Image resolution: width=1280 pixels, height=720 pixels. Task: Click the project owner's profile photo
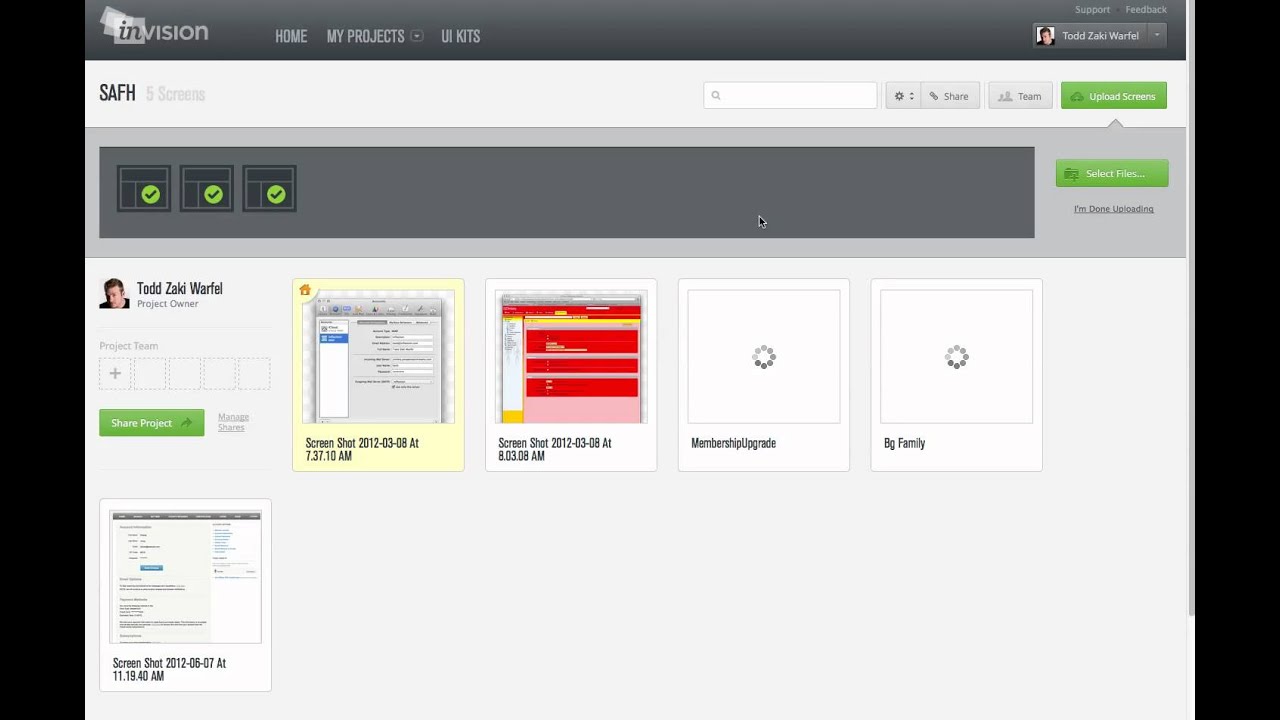(114, 294)
